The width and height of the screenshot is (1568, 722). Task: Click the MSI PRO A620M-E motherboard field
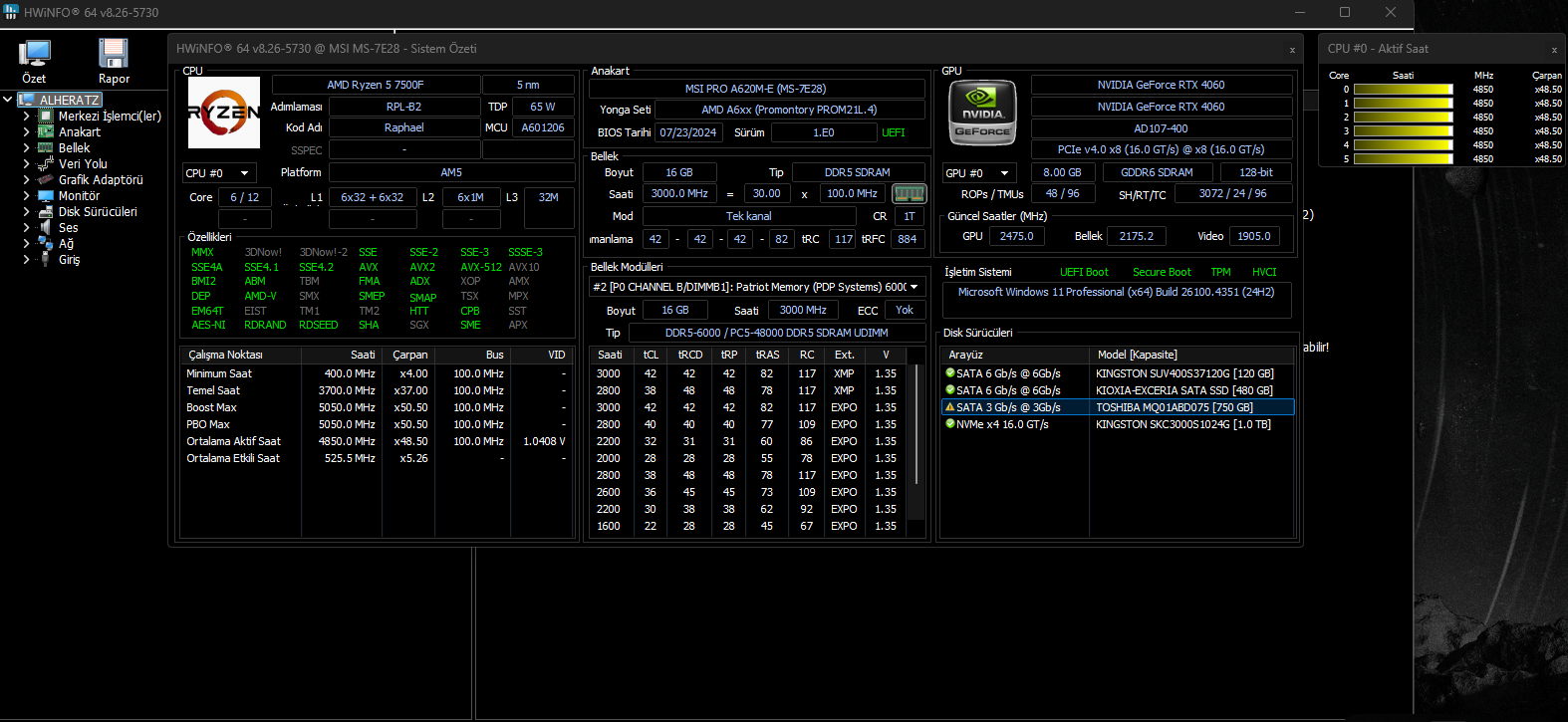[755, 89]
